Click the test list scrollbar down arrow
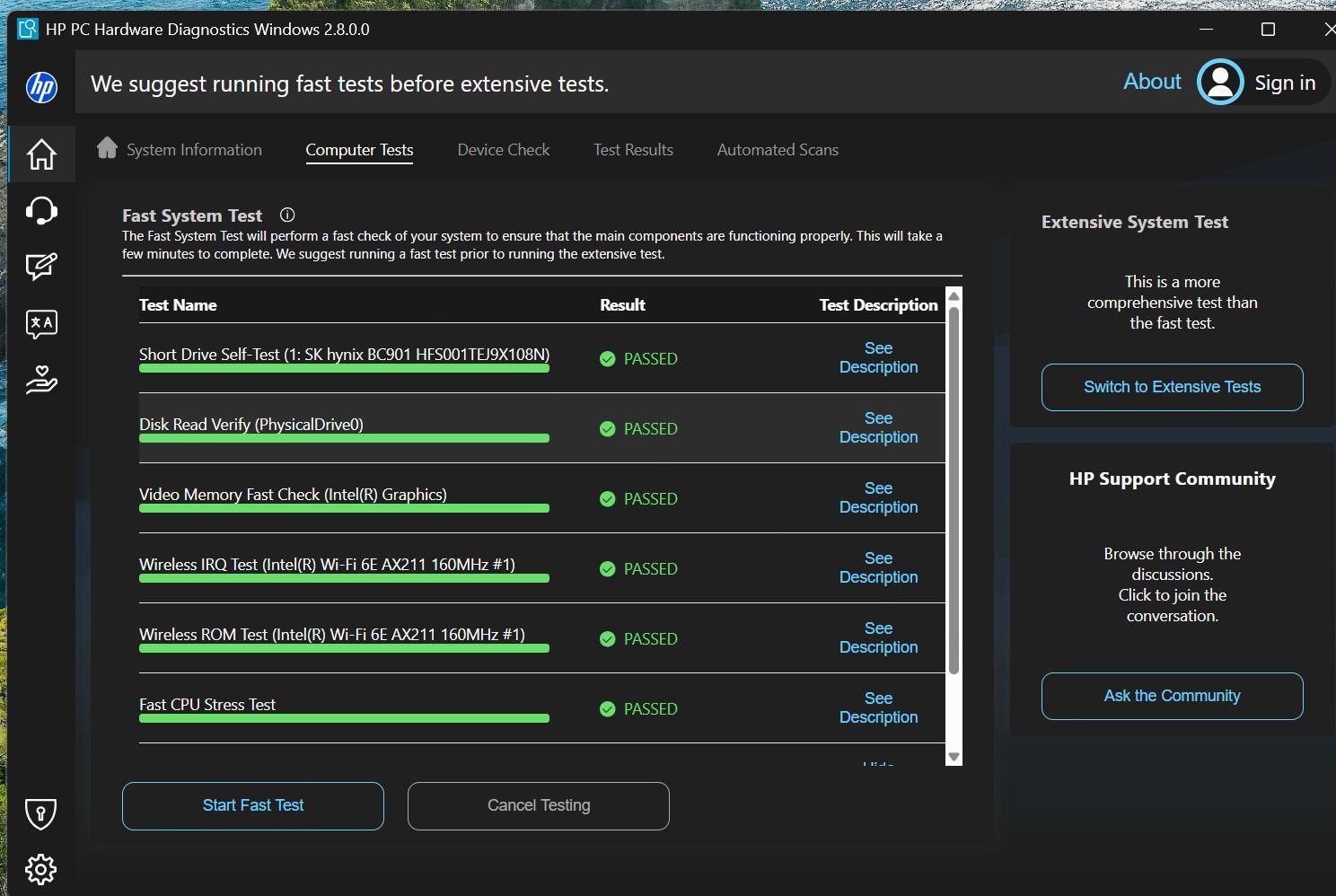1336x896 pixels. [x=954, y=757]
